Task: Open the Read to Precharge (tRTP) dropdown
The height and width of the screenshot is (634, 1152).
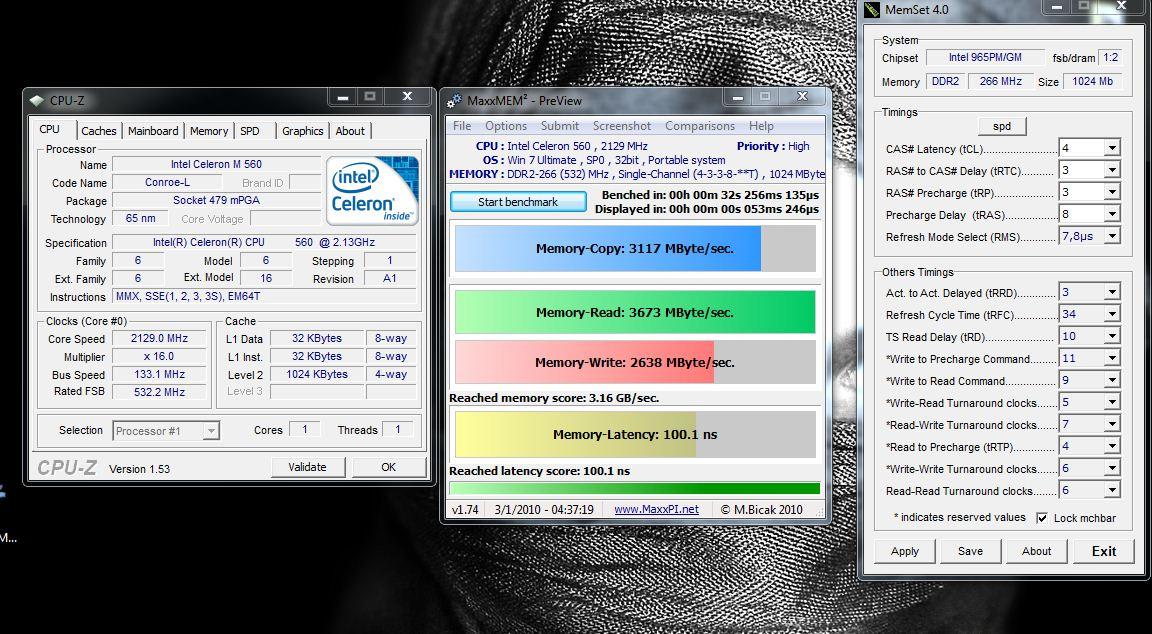Action: point(1112,447)
